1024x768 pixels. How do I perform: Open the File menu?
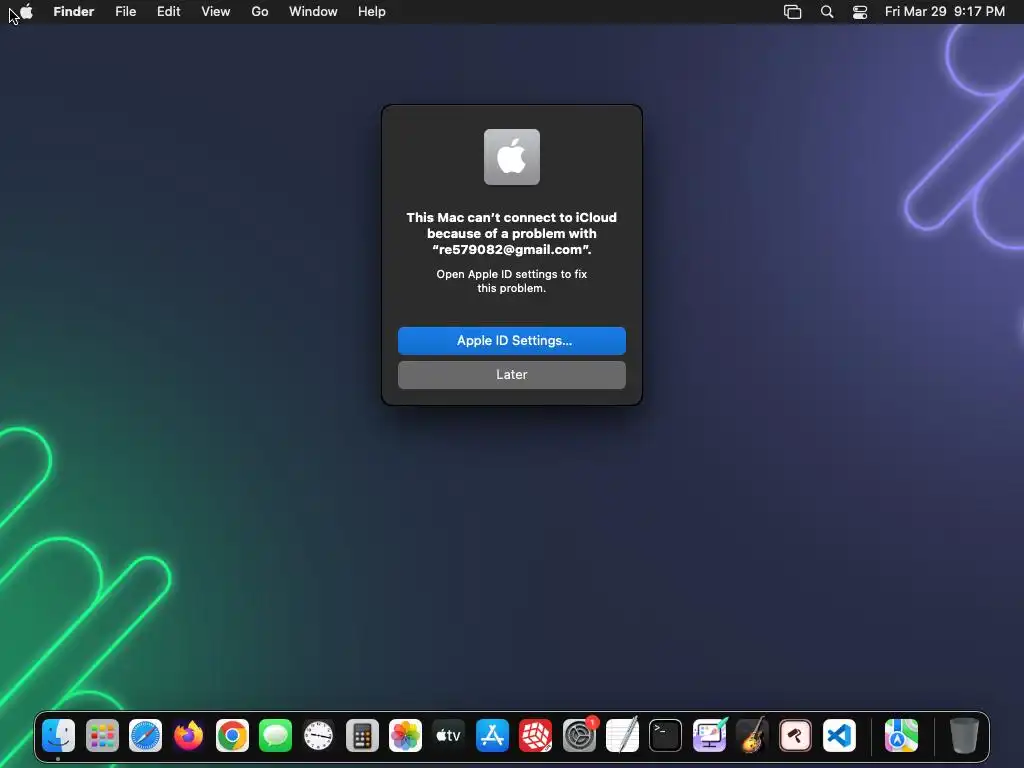(x=125, y=12)
